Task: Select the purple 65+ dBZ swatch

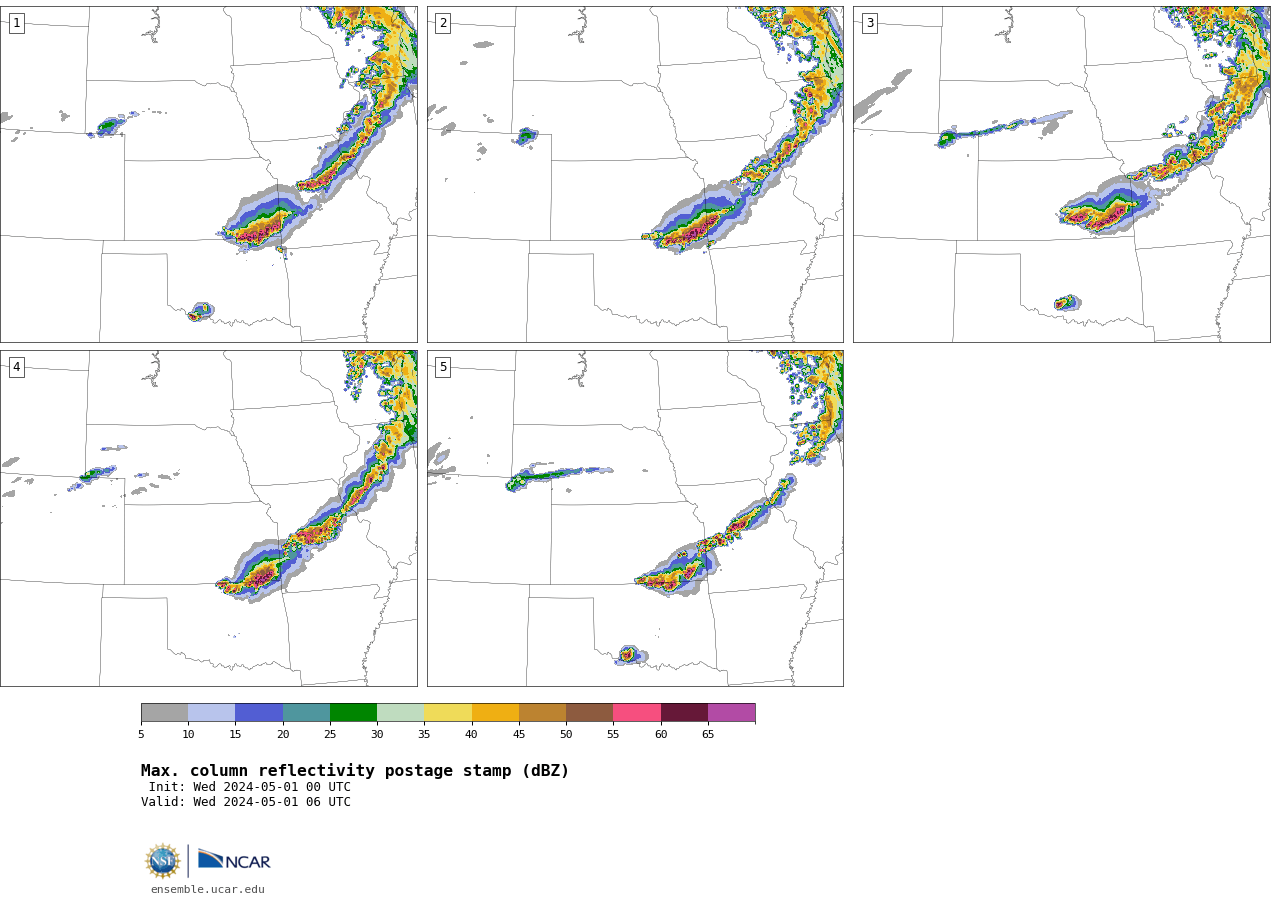Action: [x=731, y=712]
